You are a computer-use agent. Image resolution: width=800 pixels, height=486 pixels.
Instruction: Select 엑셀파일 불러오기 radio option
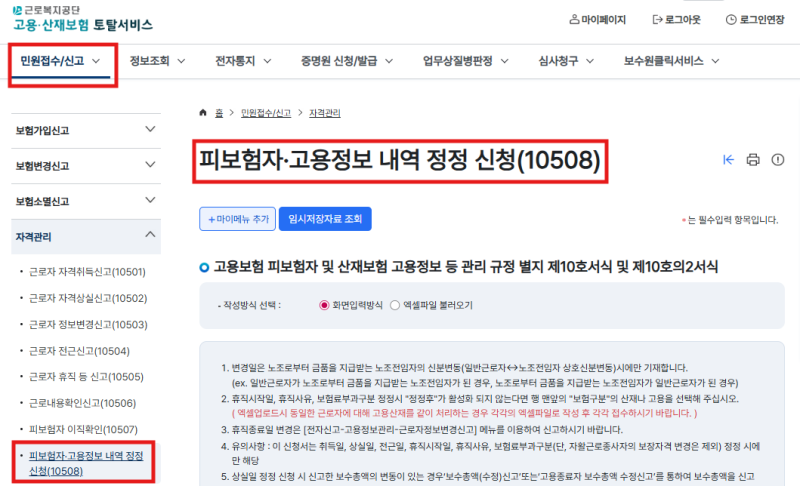click(395, 305)
